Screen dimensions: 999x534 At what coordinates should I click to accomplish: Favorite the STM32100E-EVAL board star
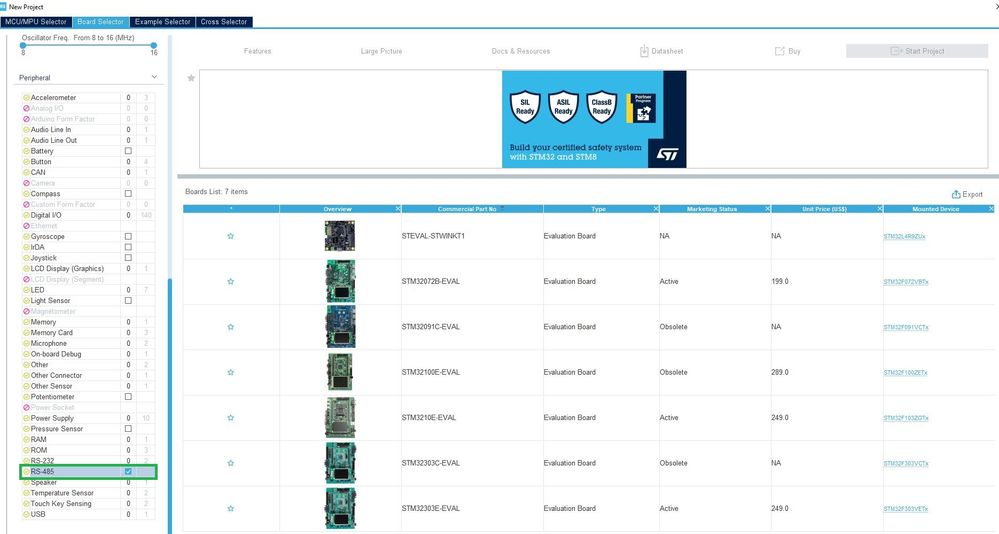[231, 372]
